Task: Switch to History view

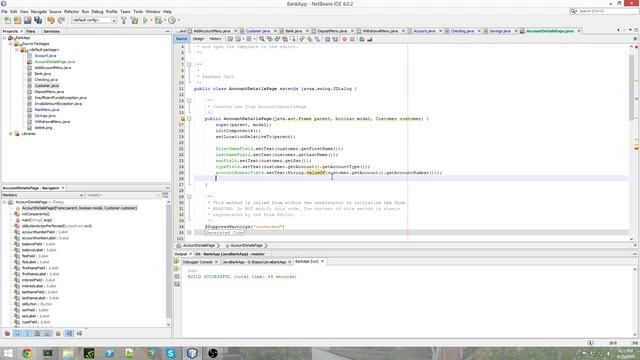Action: [x=215, y=39]
